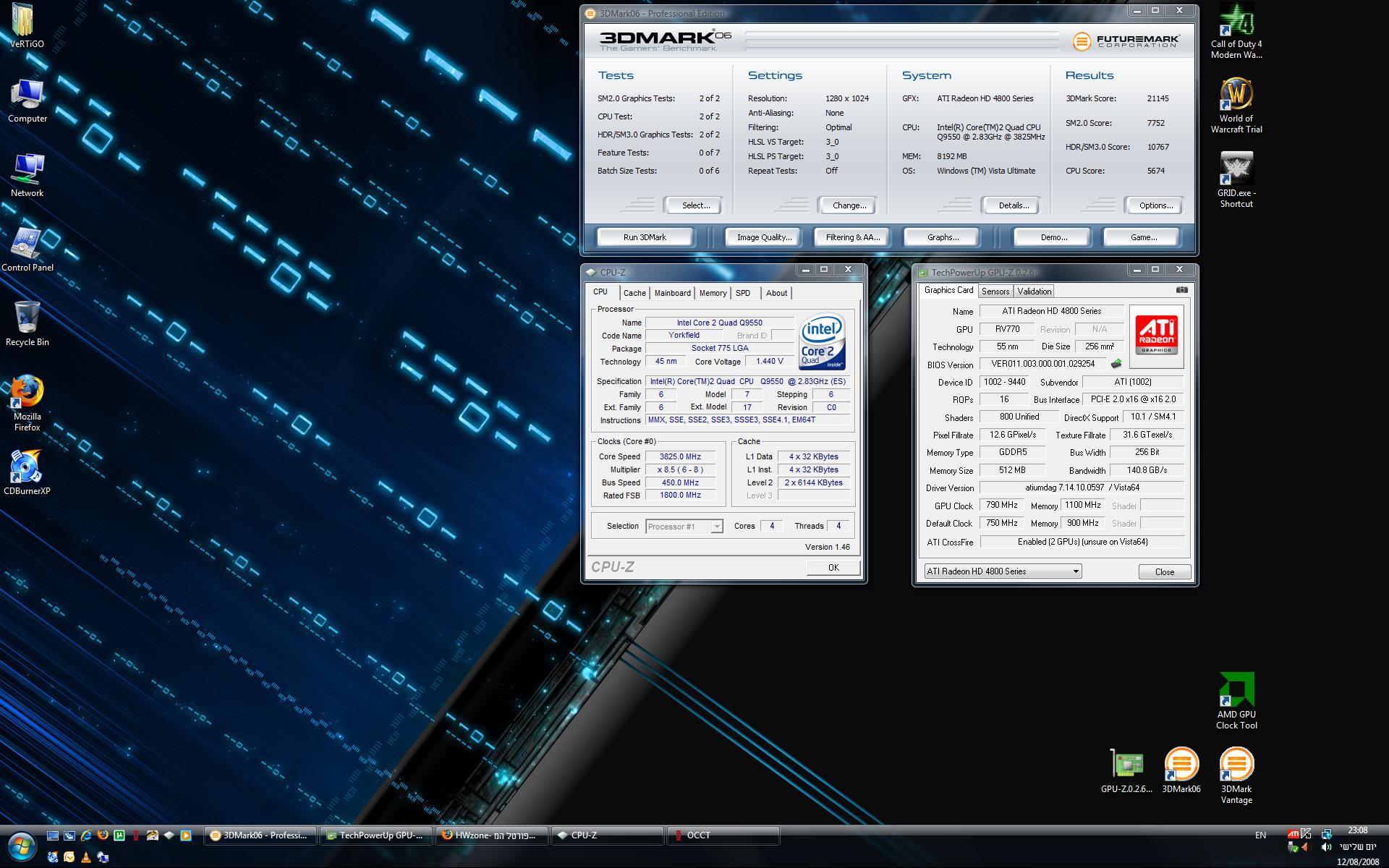Click the 23:08 taskbar clock
The width and height of the screenshot is (1389, 868).
coord(1358,830)
